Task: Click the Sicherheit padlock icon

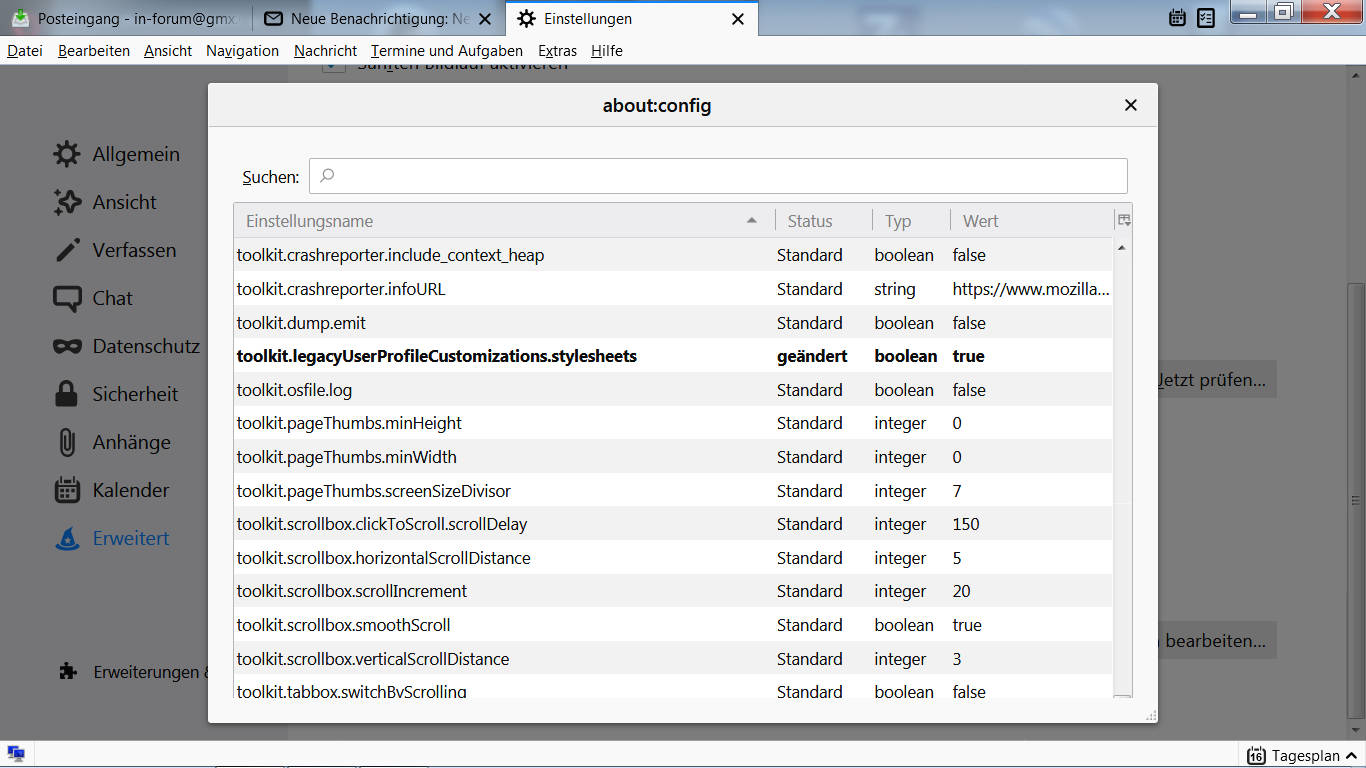Action: (67, 394)
